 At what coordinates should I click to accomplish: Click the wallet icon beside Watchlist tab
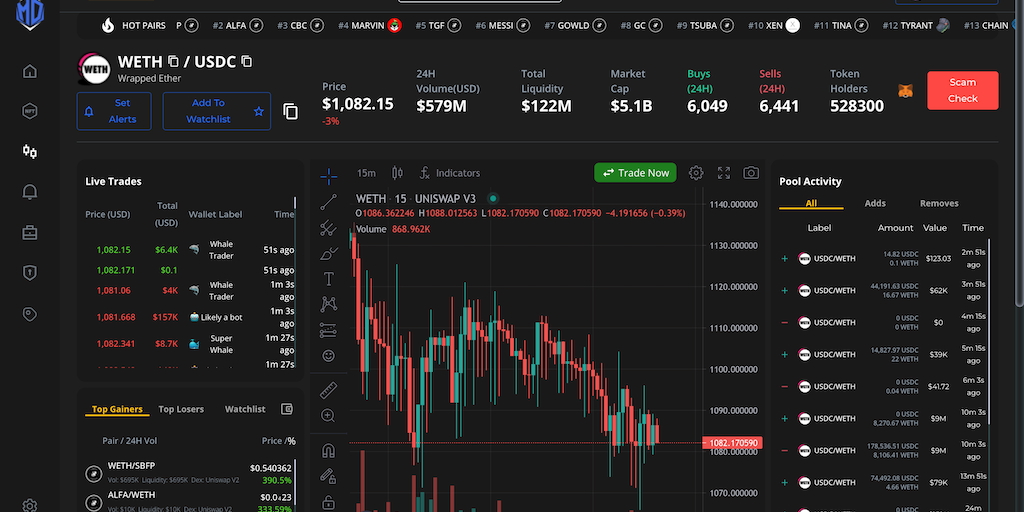point(287,409)
